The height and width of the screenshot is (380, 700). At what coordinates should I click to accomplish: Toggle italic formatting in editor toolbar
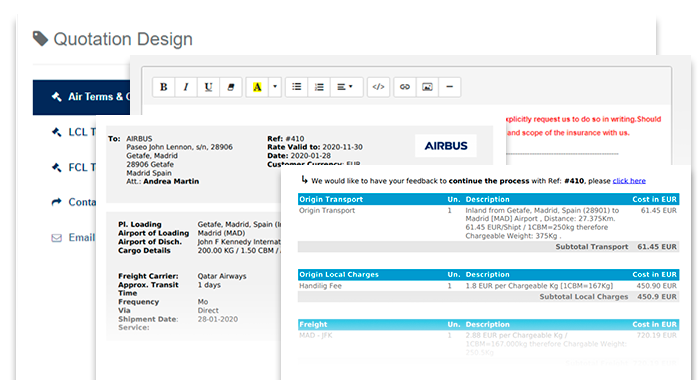[x=186, y=87]
